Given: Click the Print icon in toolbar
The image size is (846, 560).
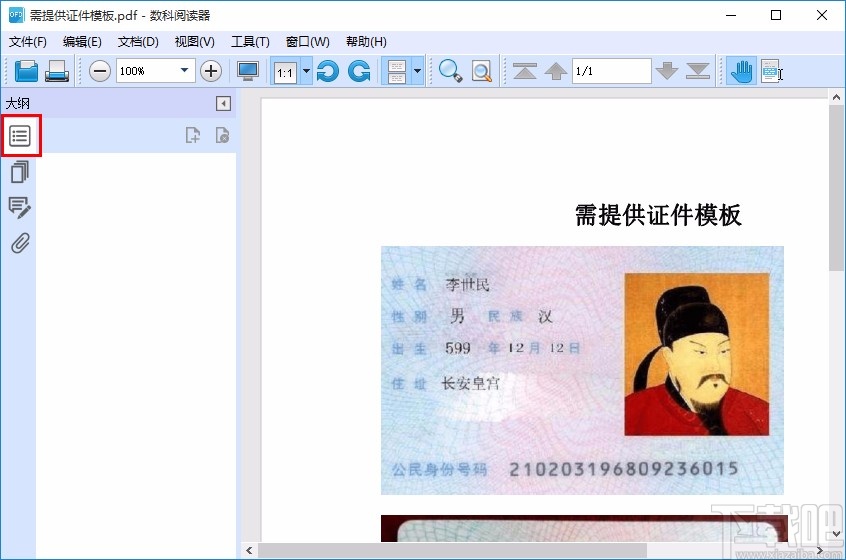Looking at the screenshot, I should [57, 71].
